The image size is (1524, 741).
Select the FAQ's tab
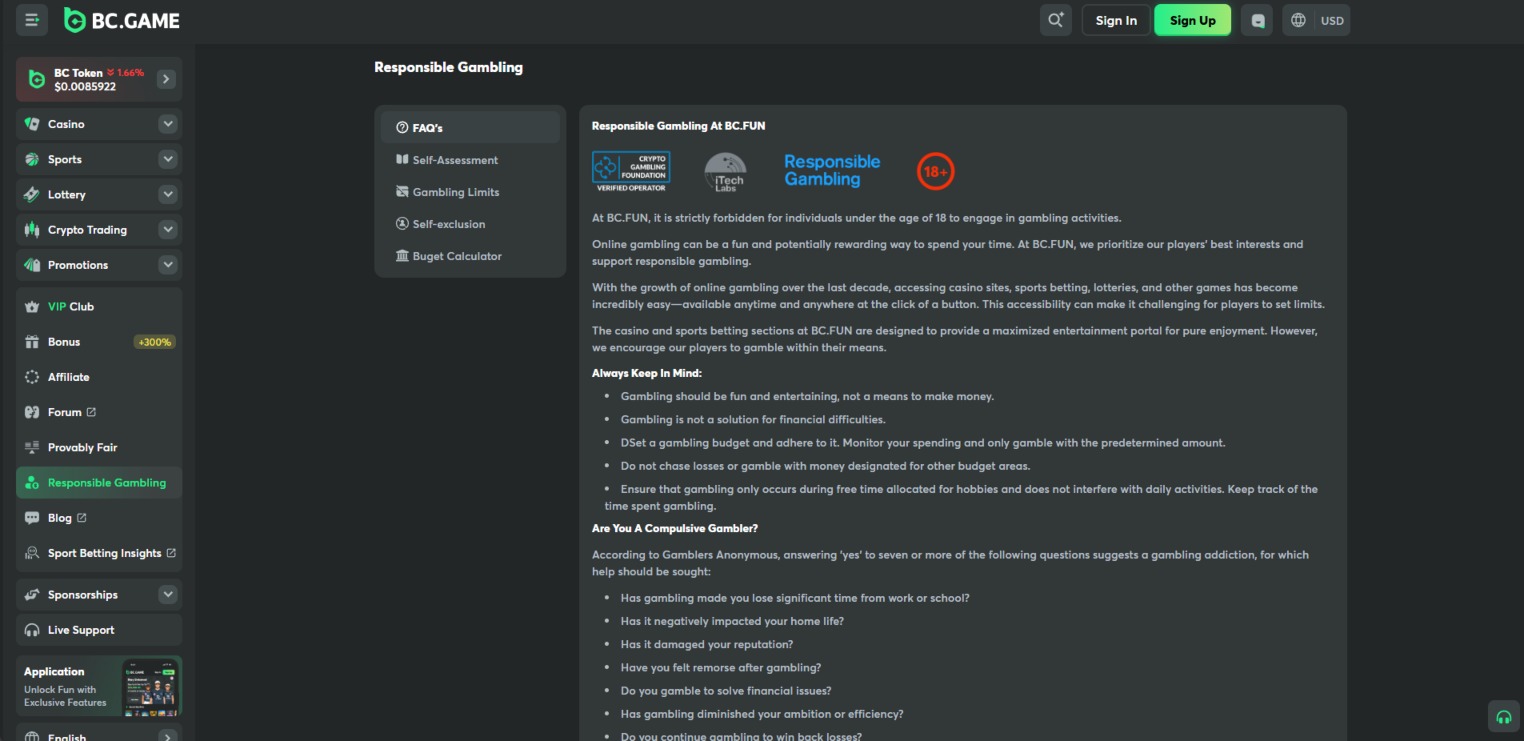click(x=470, y=128)
